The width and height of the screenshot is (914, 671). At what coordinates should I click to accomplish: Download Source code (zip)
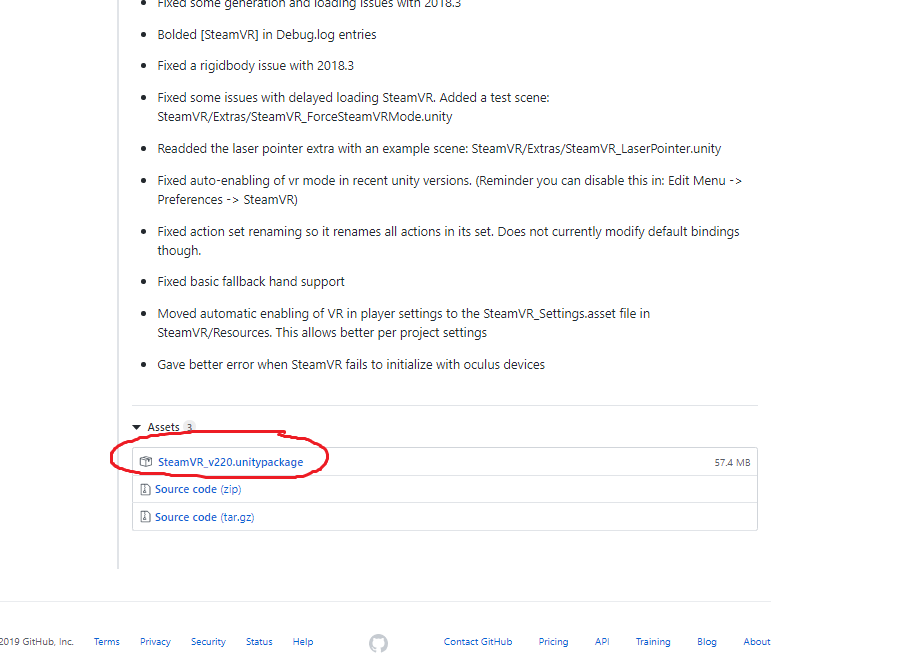(x=198, y=489)
